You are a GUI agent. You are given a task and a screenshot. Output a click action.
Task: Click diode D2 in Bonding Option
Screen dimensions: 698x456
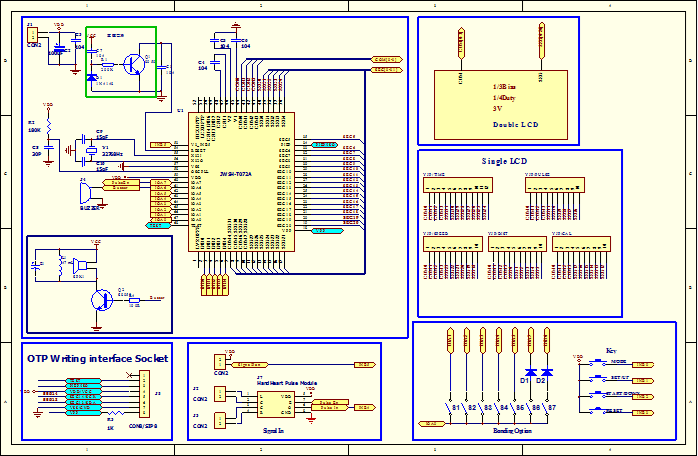coord(548,372)
